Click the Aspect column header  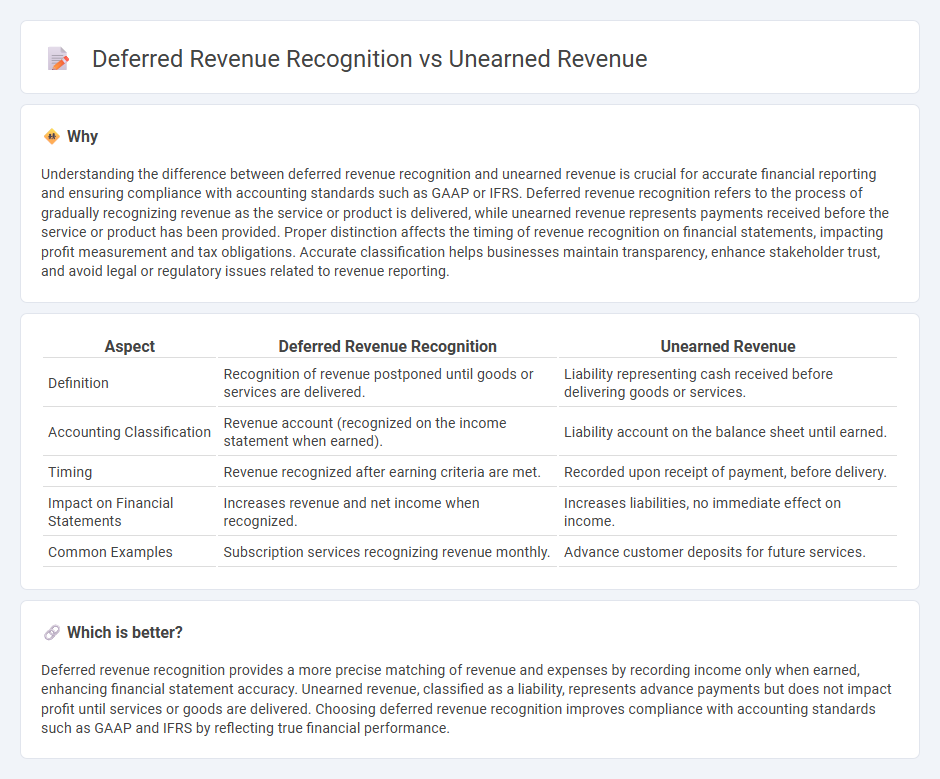pyautogui.click(x=129, y=347)
